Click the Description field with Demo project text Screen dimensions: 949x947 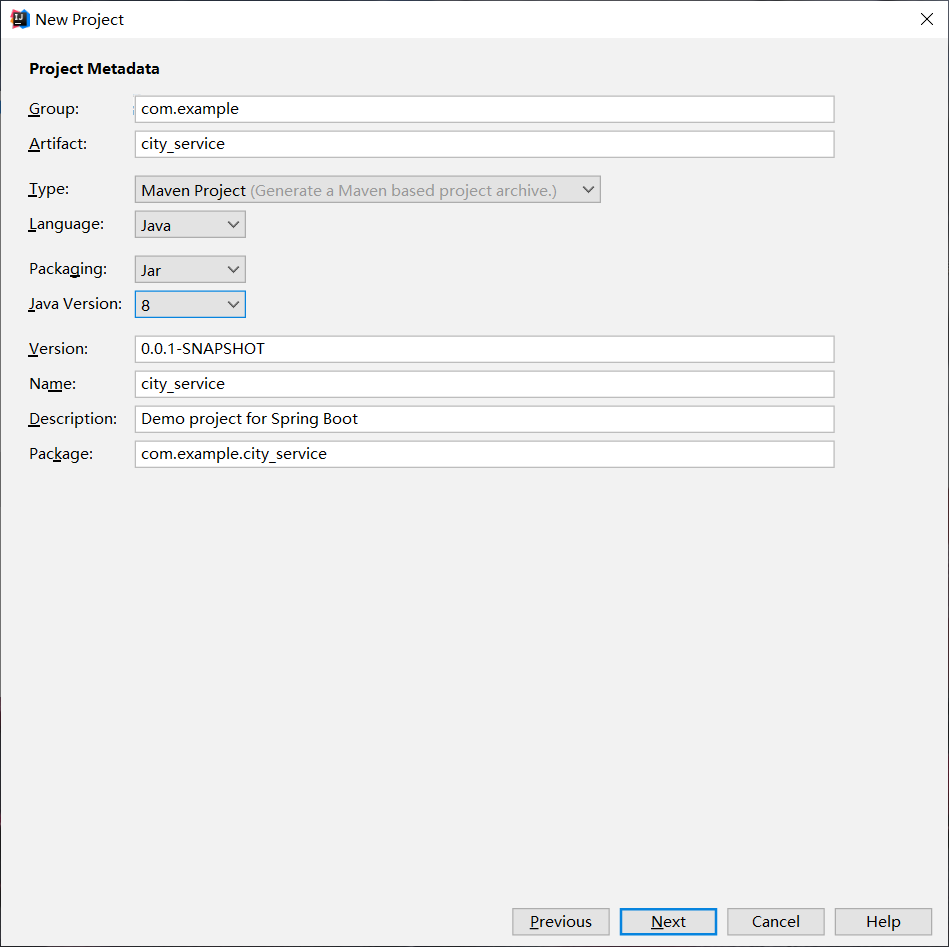(484, 419)
